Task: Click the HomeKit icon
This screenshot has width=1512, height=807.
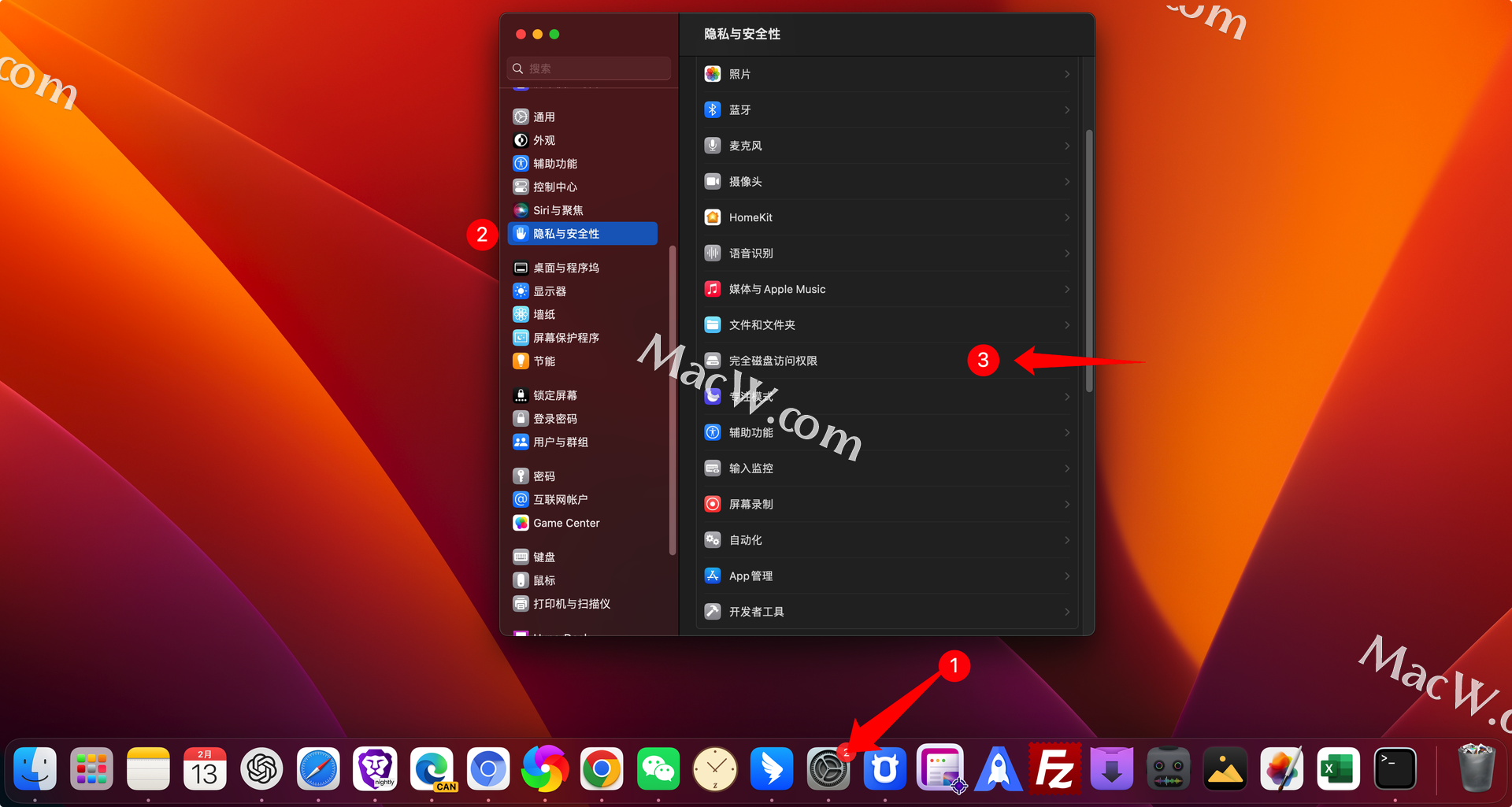Action: point(713,217)
